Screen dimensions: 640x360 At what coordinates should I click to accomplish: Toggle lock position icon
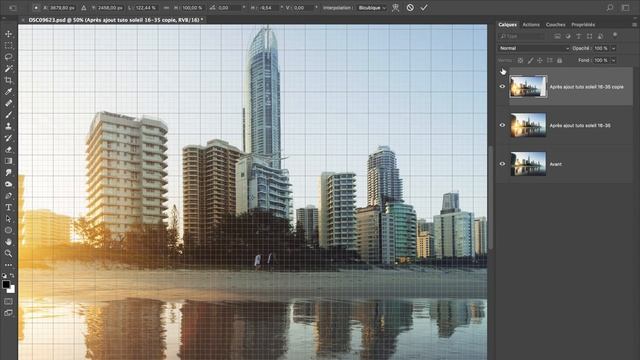tap(540, 60)
